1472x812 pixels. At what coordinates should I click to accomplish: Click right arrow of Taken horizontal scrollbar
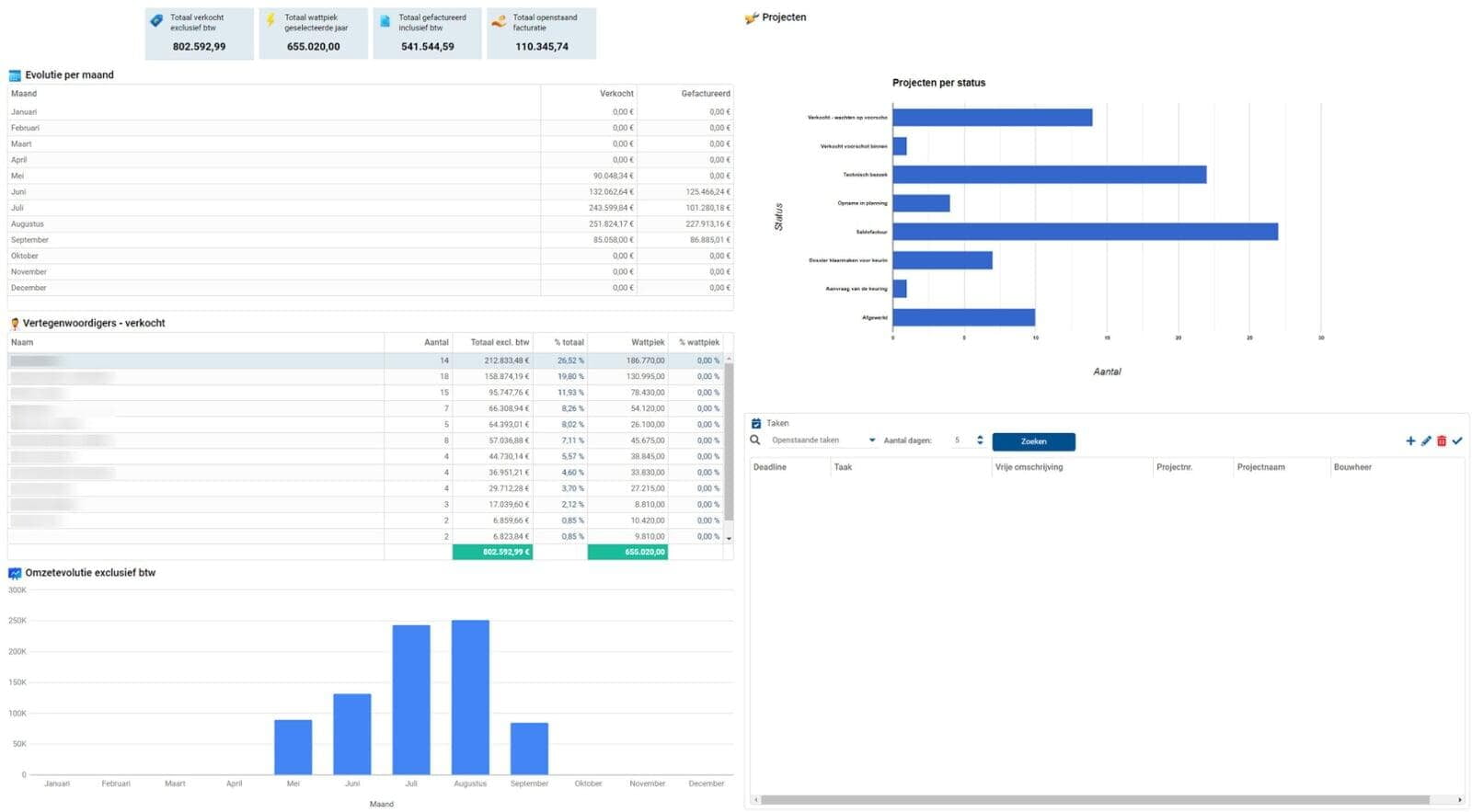[x=1459, y=800]
